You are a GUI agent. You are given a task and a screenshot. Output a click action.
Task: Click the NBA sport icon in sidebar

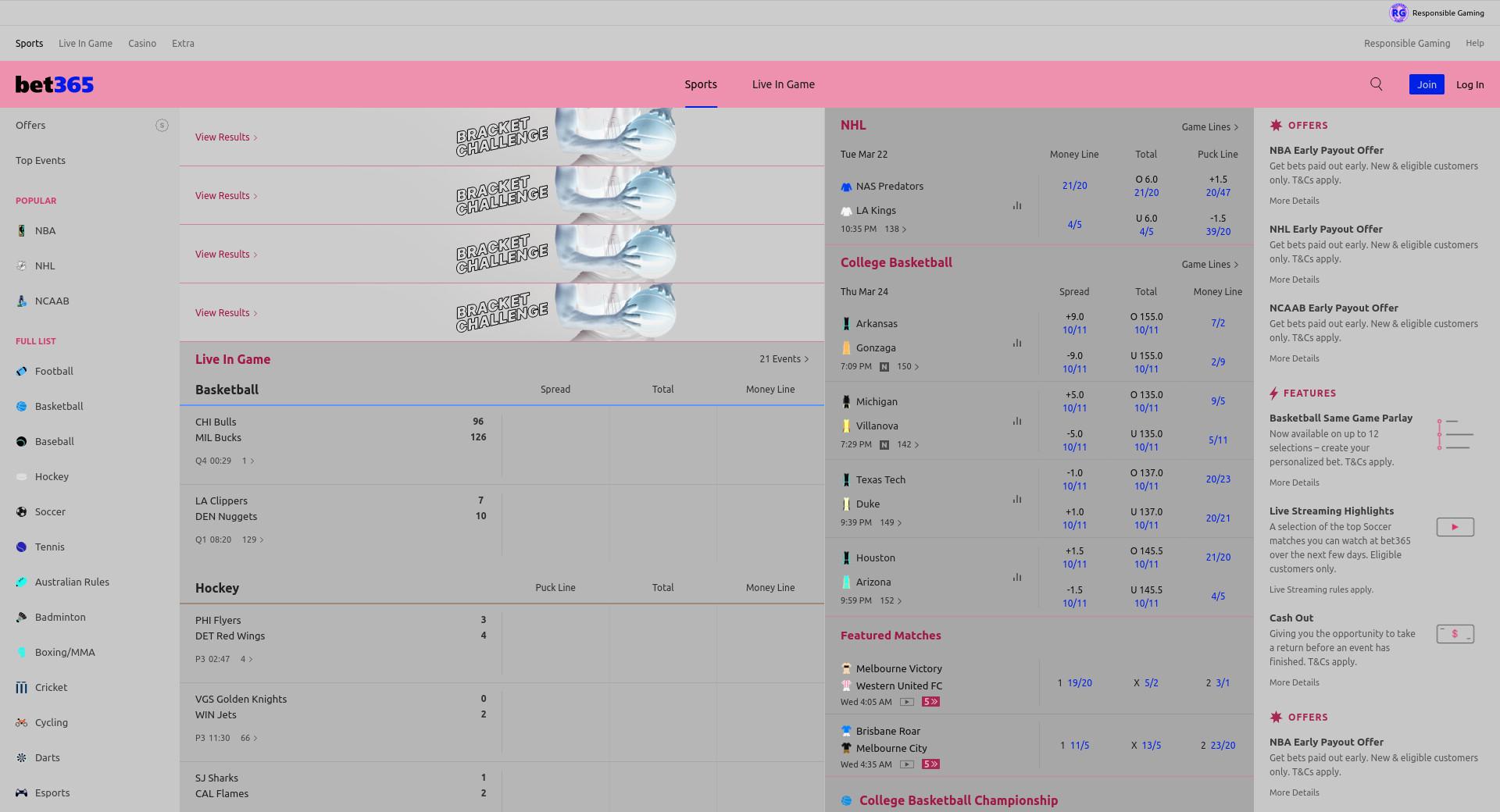click(x=22, y=230)
